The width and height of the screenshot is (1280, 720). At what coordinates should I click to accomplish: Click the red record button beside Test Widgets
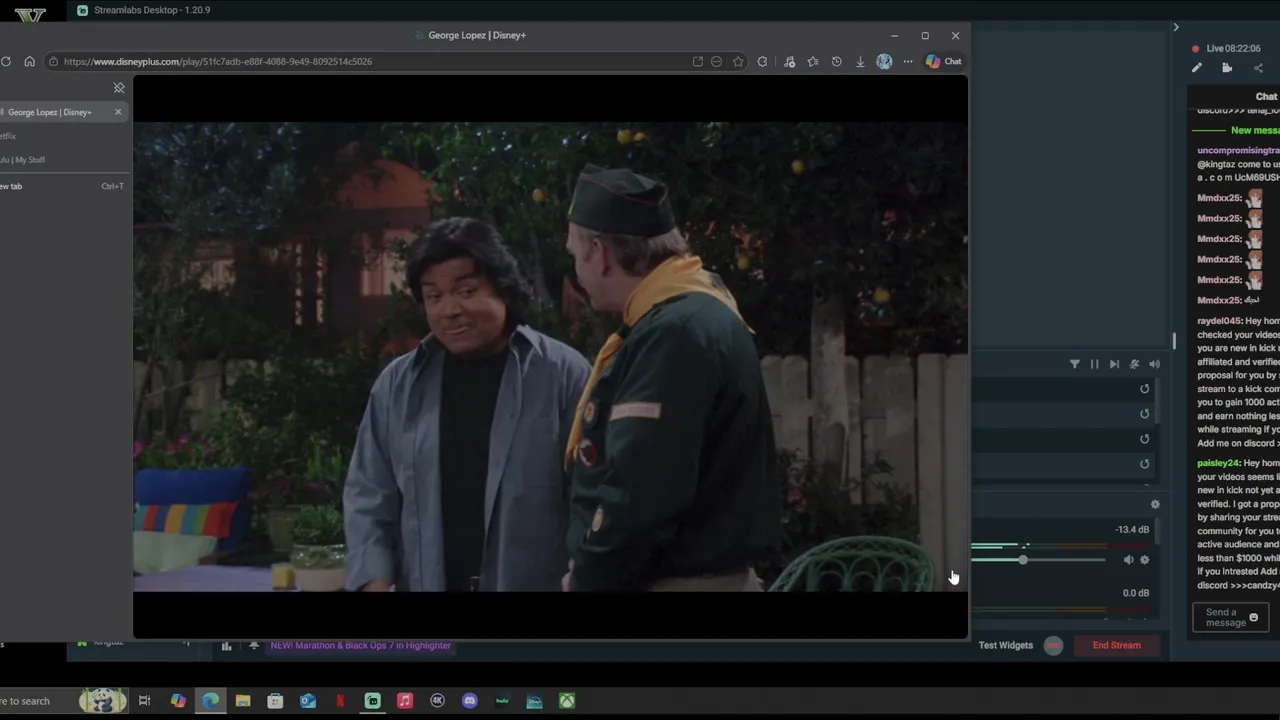tap(1053, 646)
